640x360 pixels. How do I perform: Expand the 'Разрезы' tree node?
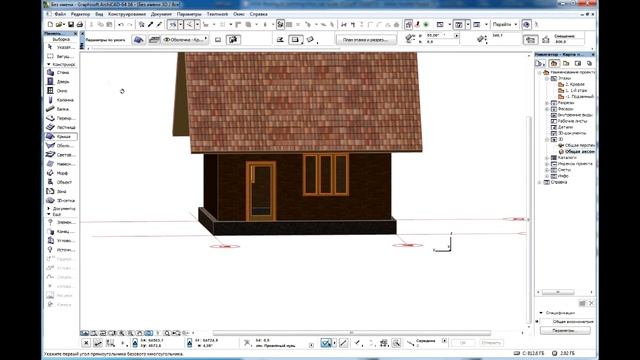tap(547, 103)
